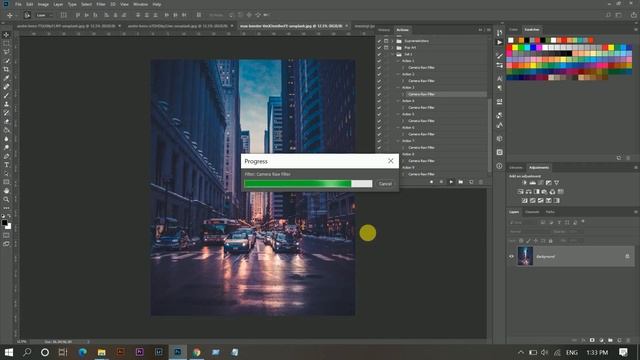The image size is (640, 360).
Task: Open the Filter menu
Action: (101, 4)
